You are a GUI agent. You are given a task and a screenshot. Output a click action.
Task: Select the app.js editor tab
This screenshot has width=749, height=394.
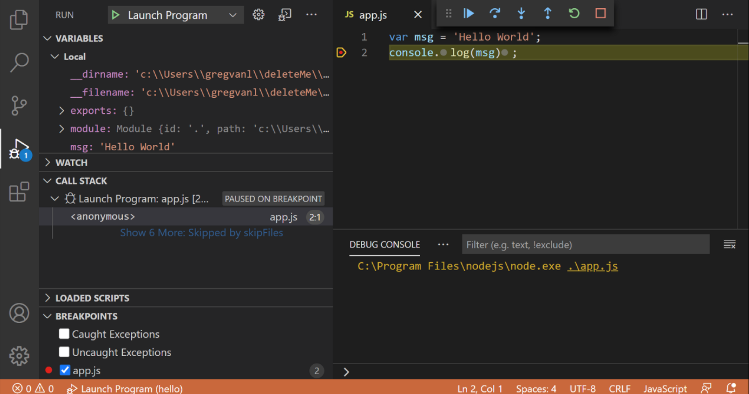pyautogui.click(x=373, y=15)
